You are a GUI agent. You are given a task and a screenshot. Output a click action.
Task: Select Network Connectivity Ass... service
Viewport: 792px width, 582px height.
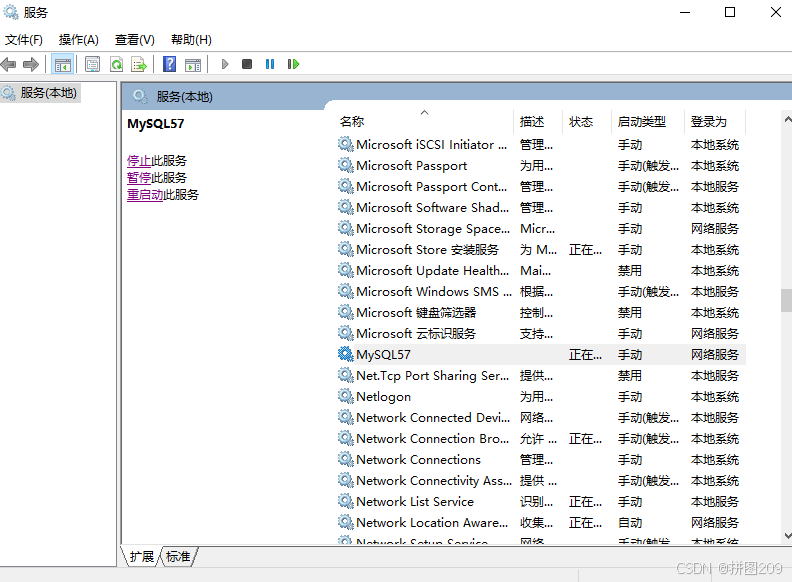540,480
